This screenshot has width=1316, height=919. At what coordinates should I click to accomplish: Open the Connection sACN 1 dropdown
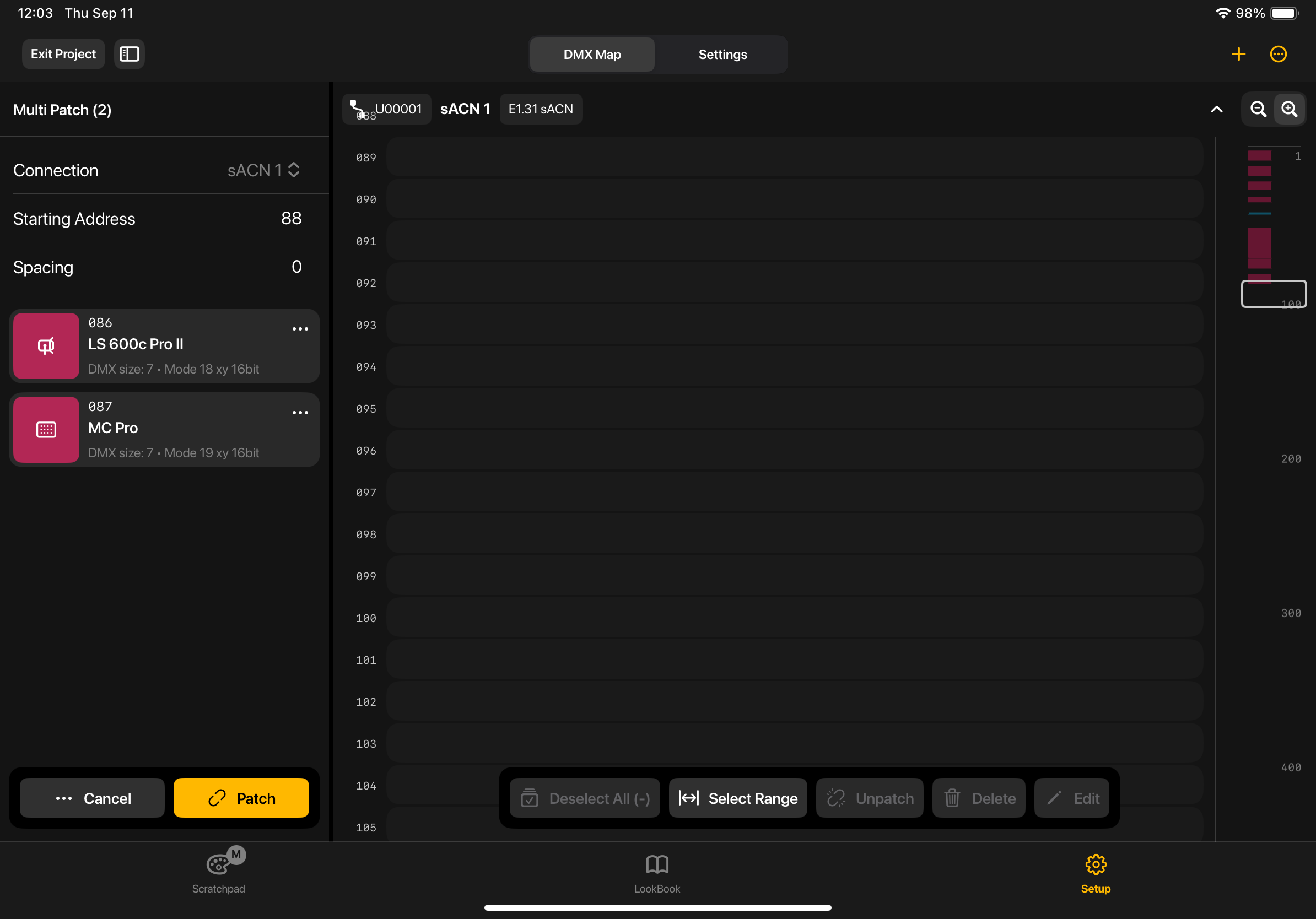click(x=263, y=170)
